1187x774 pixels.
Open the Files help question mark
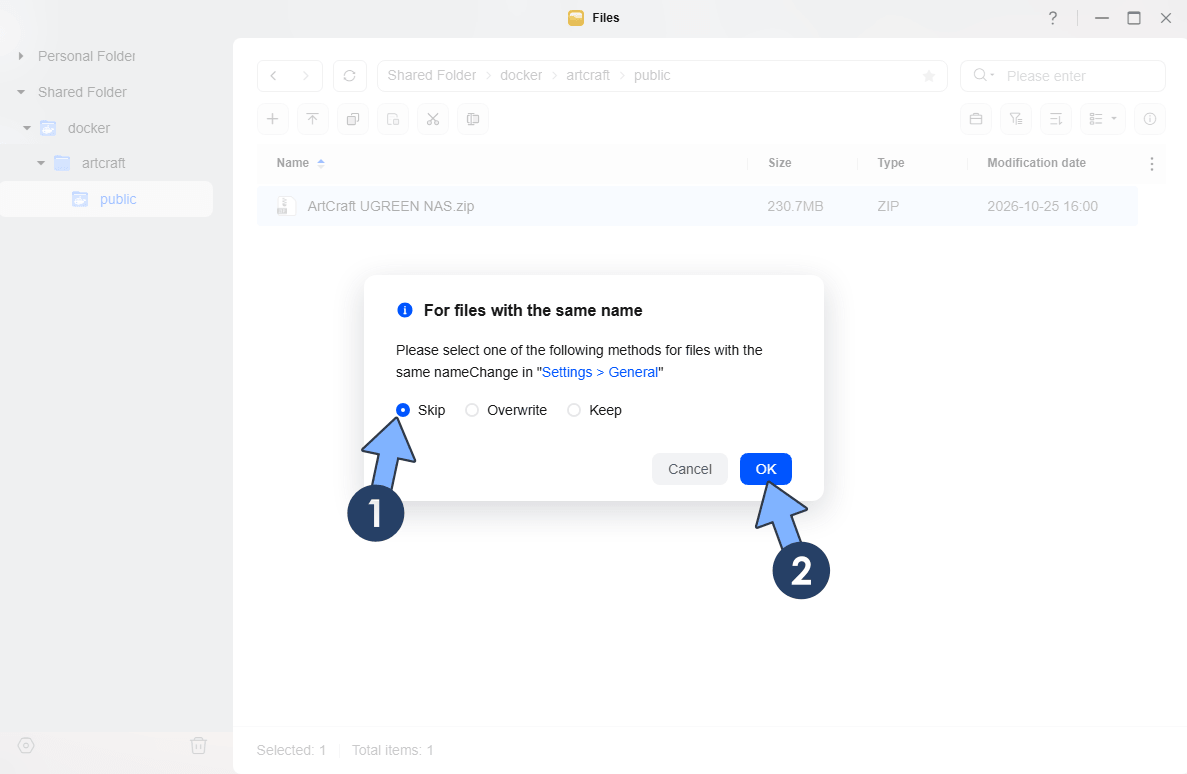pyautogui.click(x=1053, y=17)
